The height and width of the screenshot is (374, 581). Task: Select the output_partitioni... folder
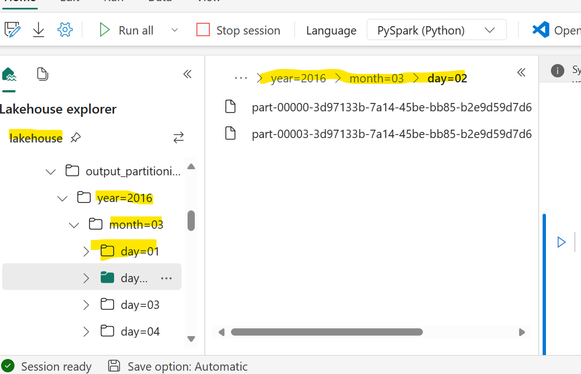[124, 171]
